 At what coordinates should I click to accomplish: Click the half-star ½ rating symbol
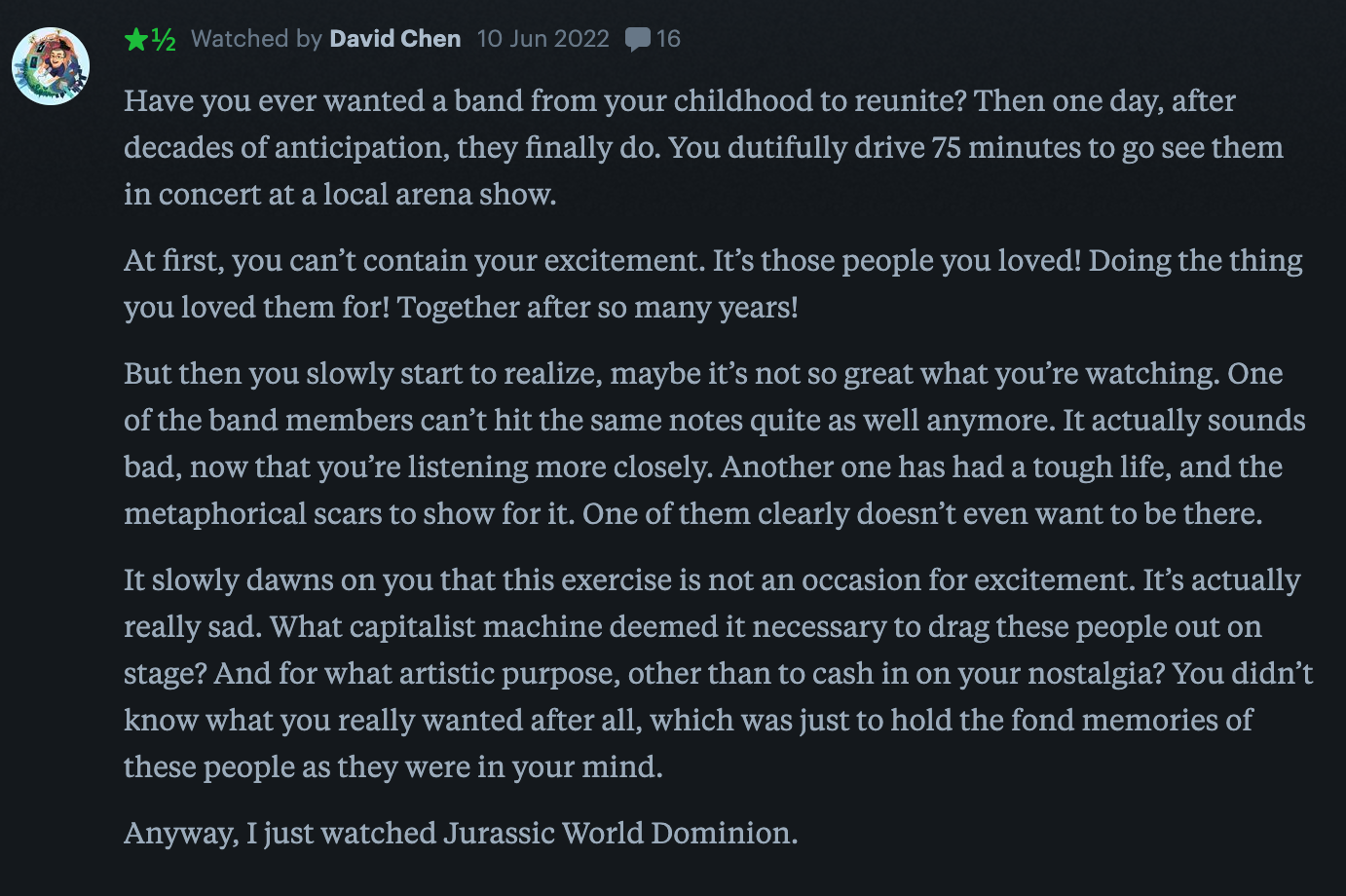pyautogui.click(x=164, y=39)
